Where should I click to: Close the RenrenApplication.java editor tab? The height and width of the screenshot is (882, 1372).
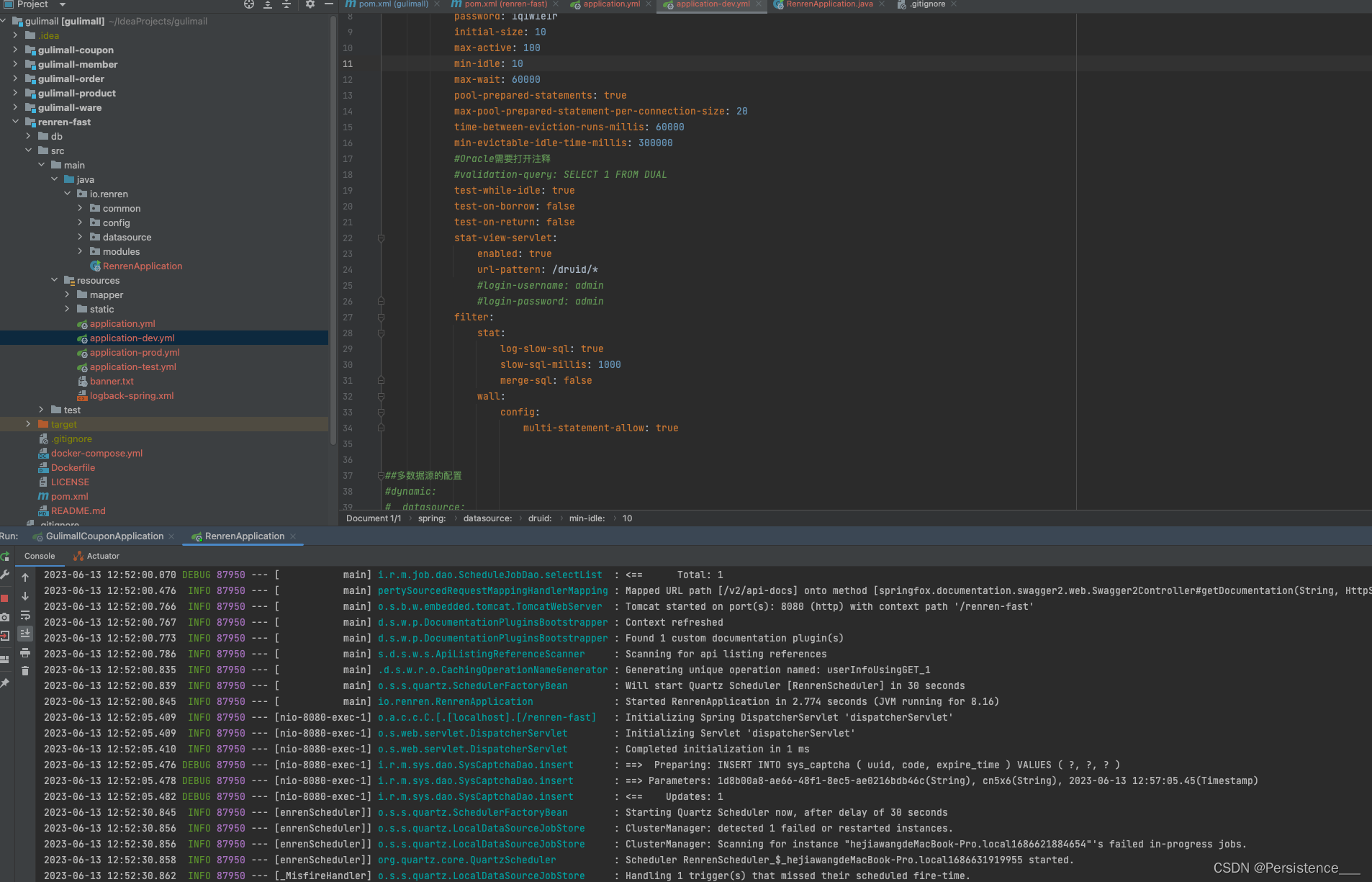tap(882, 4)
